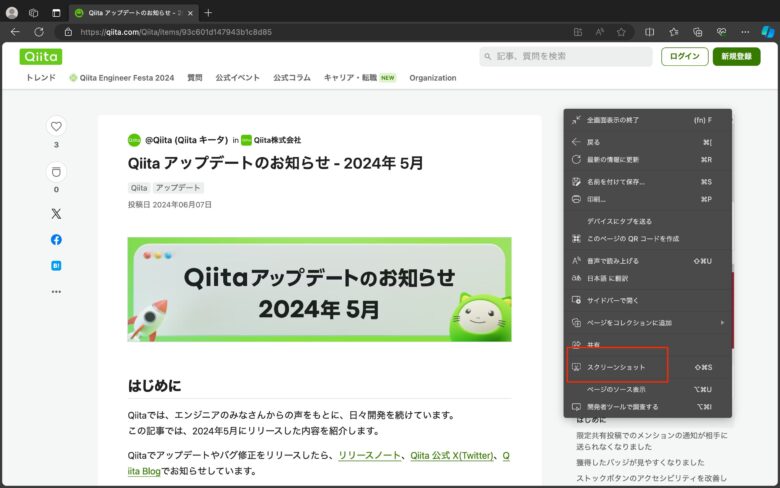Open the @Qiita (Qiita キータ) author link
The image size is (780, 488).
186,140
